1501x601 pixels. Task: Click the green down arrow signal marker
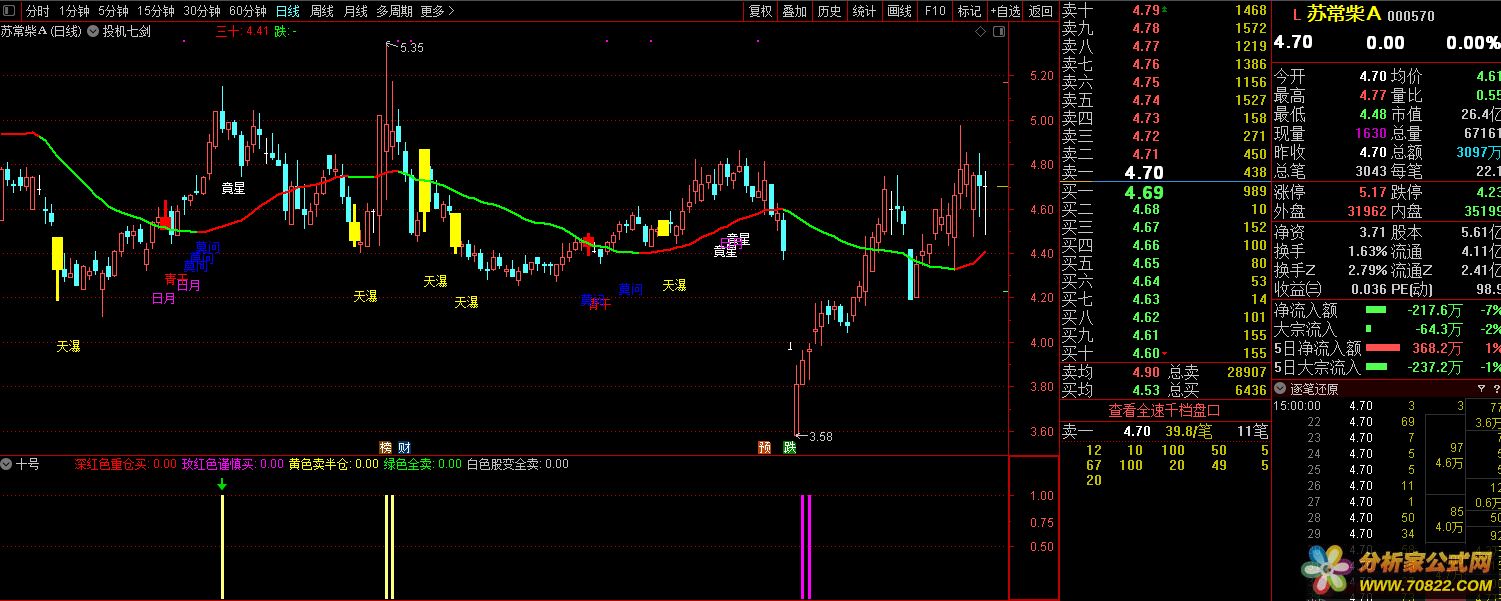point(222,485)
